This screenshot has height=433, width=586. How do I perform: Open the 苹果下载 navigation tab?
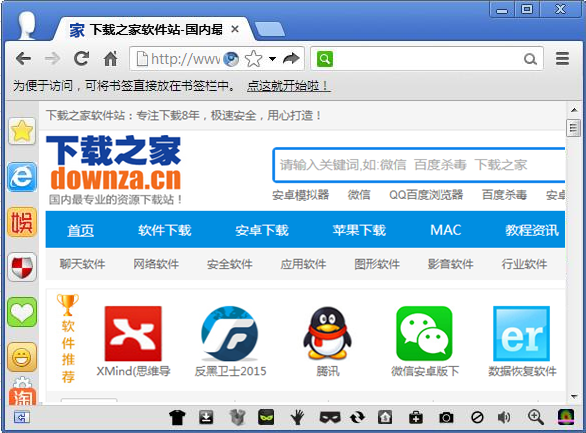point(359,230)
